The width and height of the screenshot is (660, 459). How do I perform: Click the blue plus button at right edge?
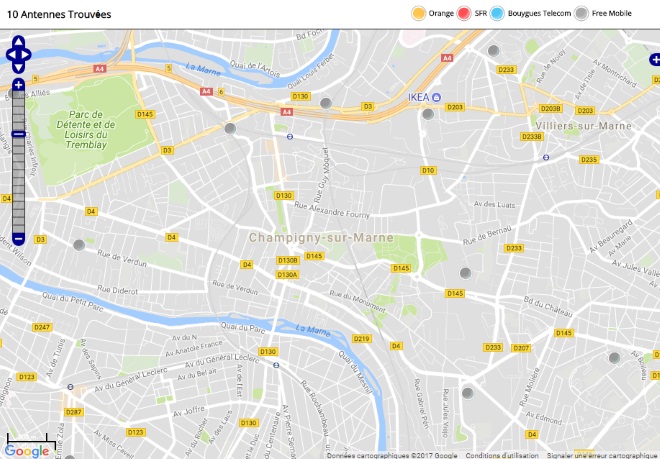(x=655, y=59)
